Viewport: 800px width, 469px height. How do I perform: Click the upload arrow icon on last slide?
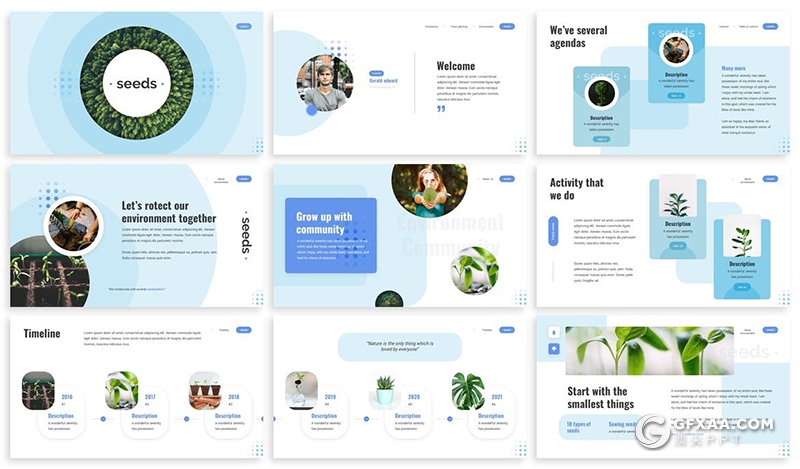554,349
